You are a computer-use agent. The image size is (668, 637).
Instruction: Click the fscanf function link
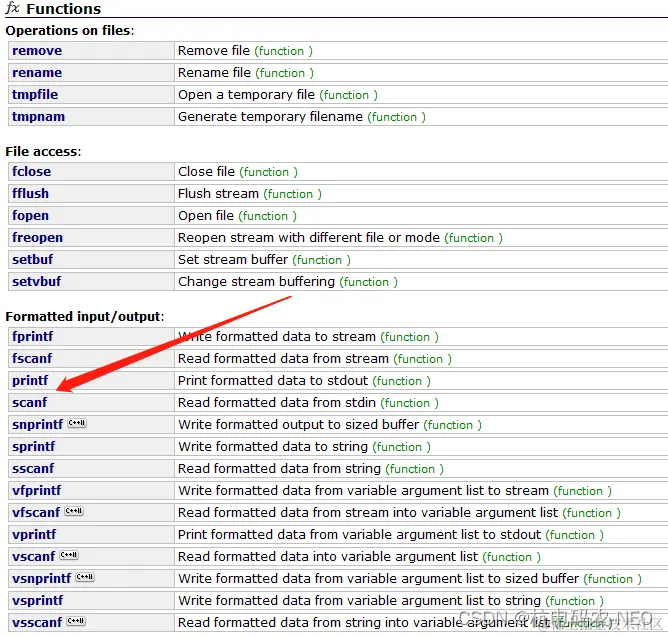coord(32,359)
